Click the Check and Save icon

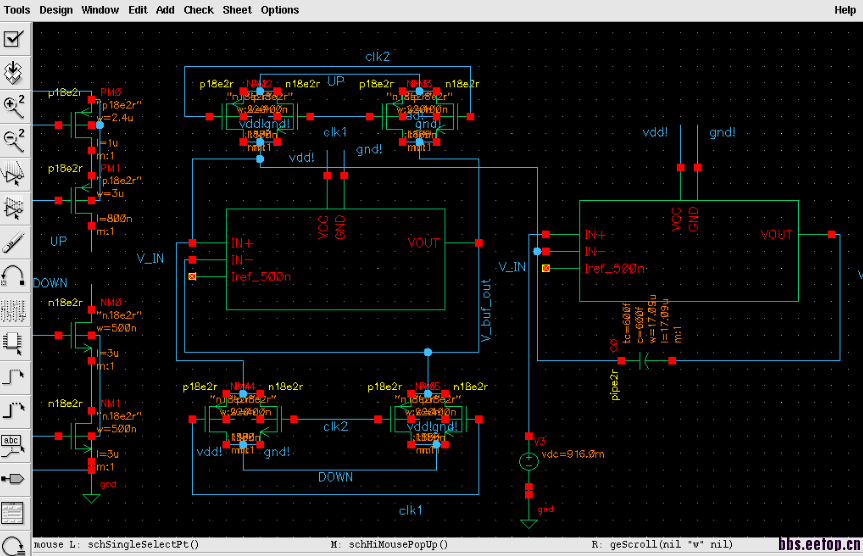click(14, 39)
